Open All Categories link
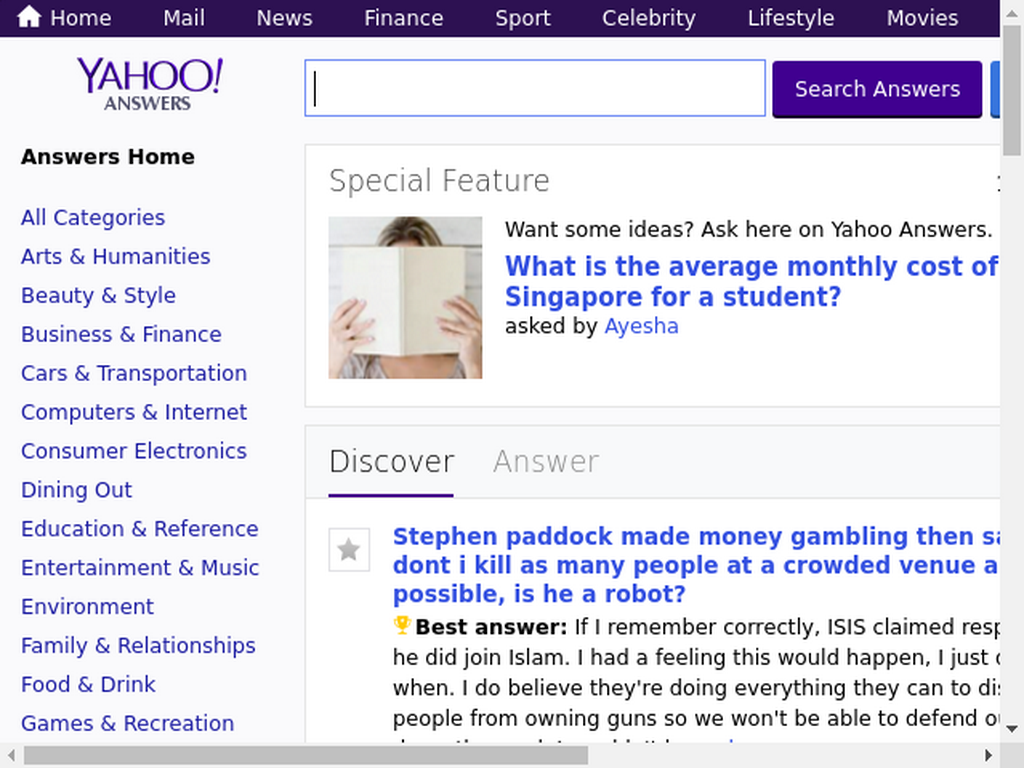The height and width of the screenshot is (768, 1024). click(93, 217)
